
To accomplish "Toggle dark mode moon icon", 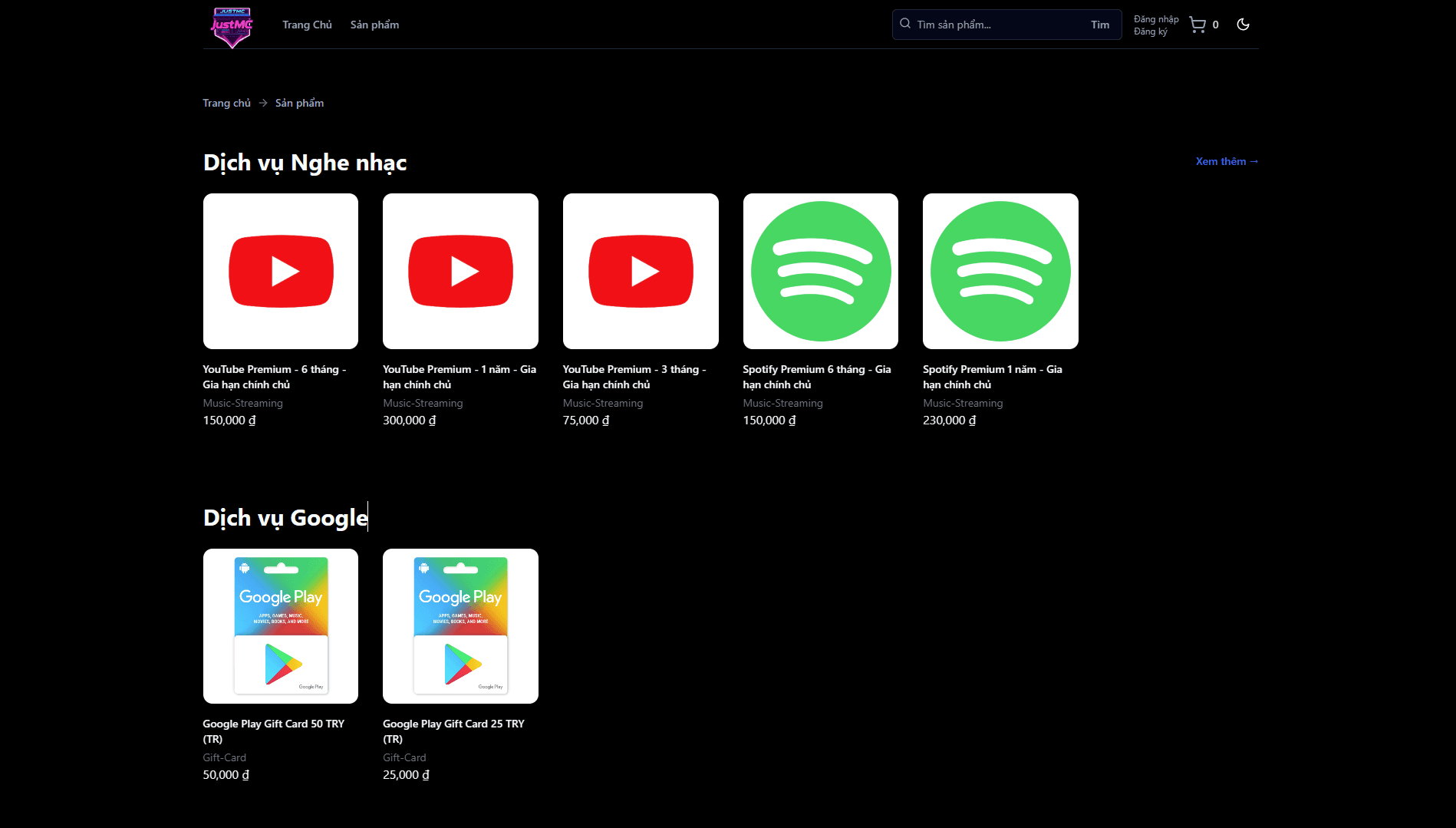I will pos(1244,25).
